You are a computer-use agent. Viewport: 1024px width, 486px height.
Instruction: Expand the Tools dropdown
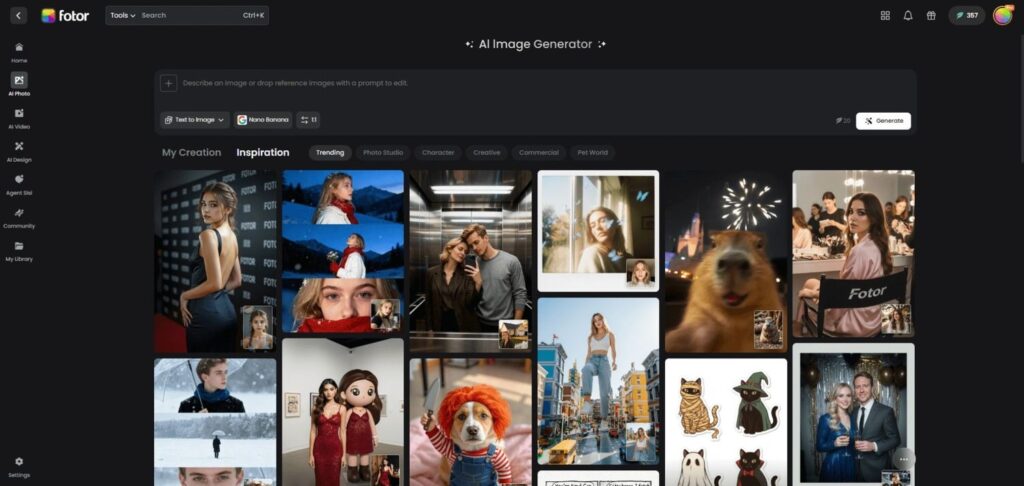[x=122, y=15]
